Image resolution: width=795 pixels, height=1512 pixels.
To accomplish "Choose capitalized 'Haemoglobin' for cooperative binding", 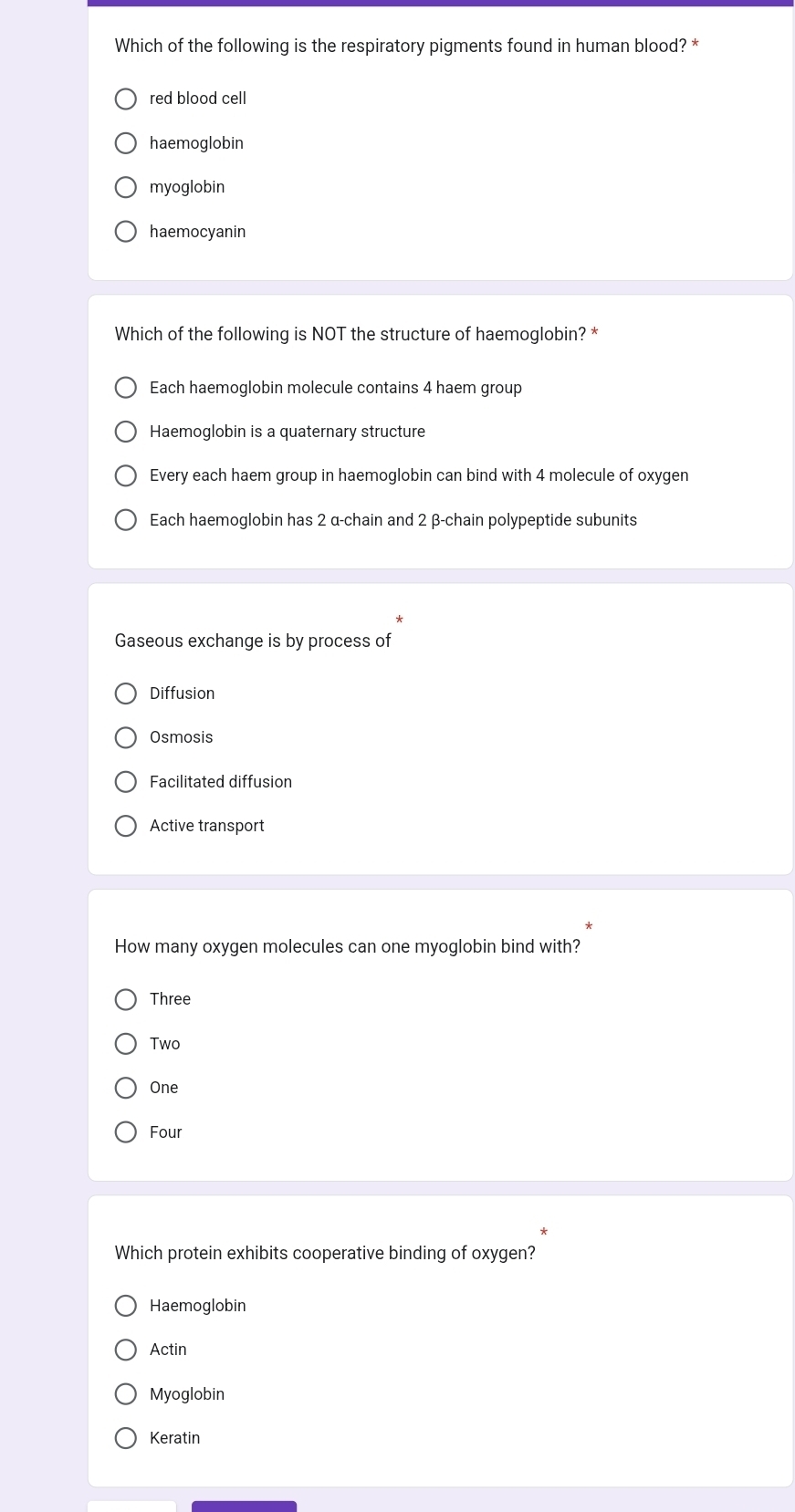I will pyautogui.click(x=126, y=1306).
